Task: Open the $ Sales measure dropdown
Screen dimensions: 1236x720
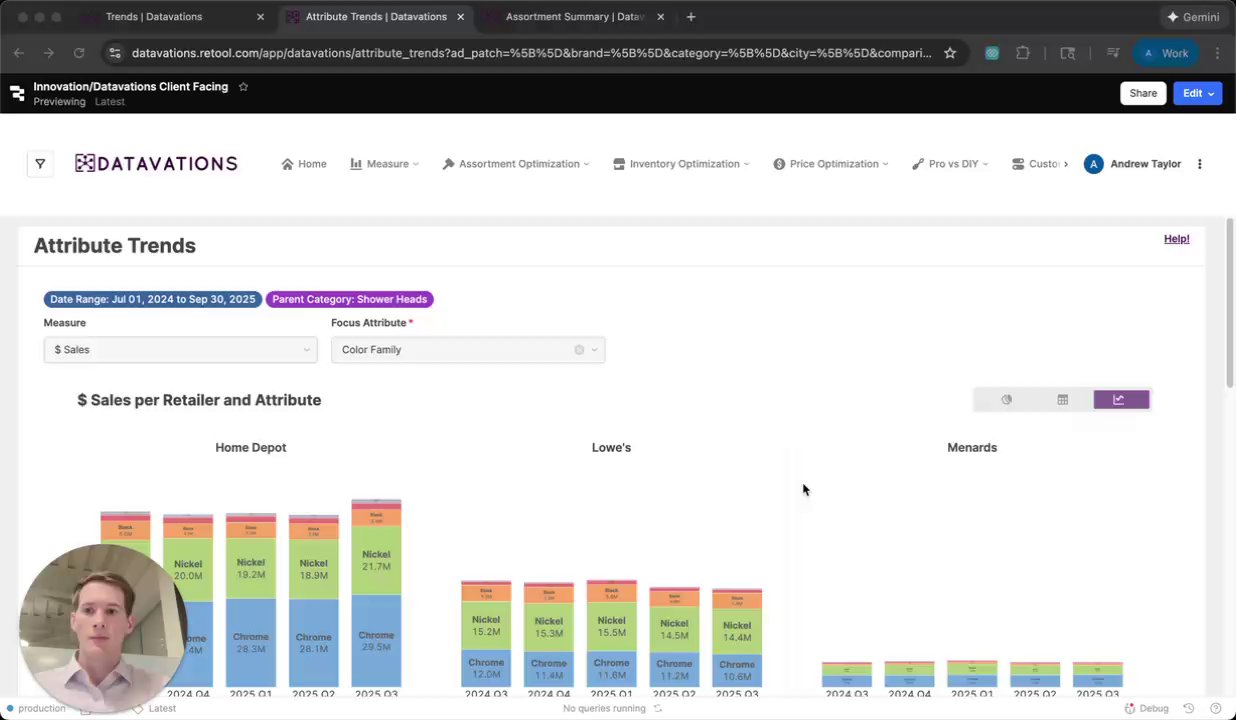Action: [x=180, y=350]
